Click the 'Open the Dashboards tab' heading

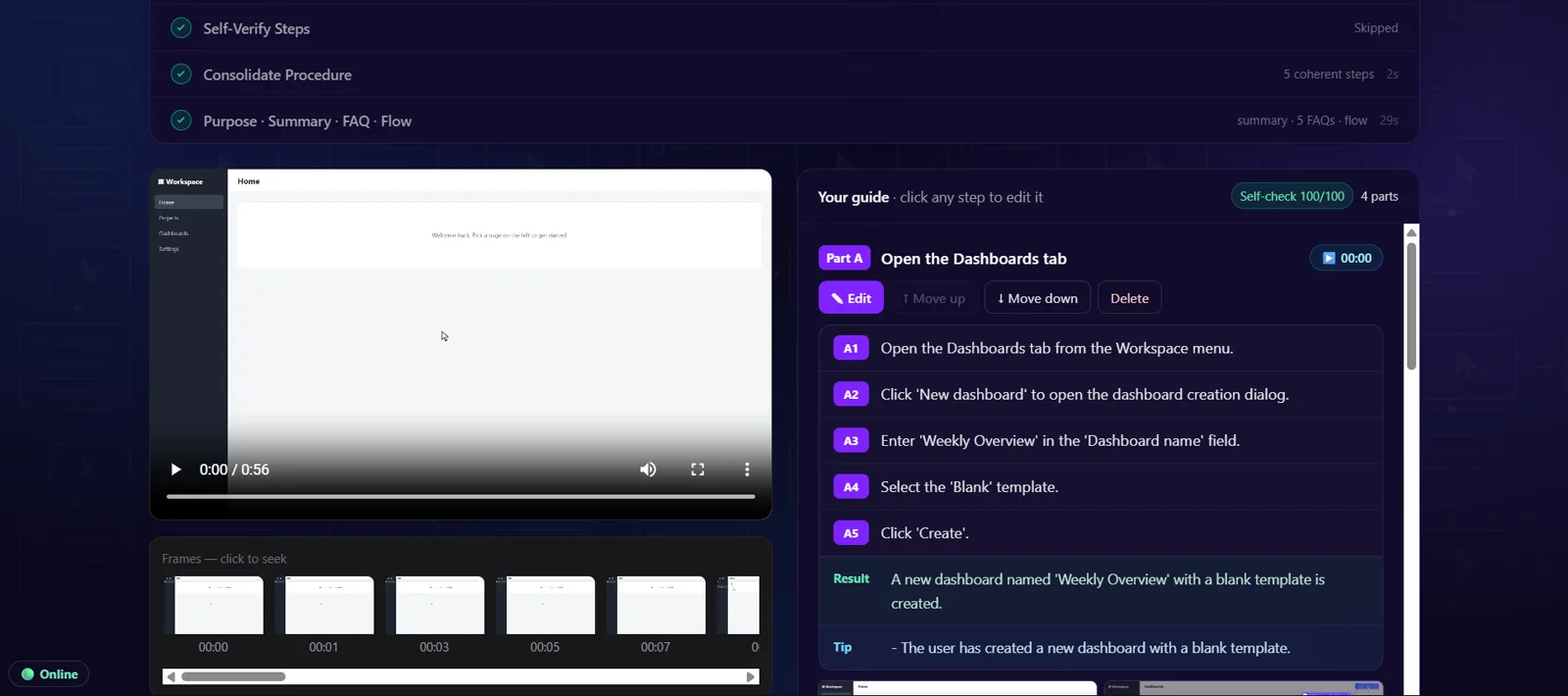click(x=973, y=259)
